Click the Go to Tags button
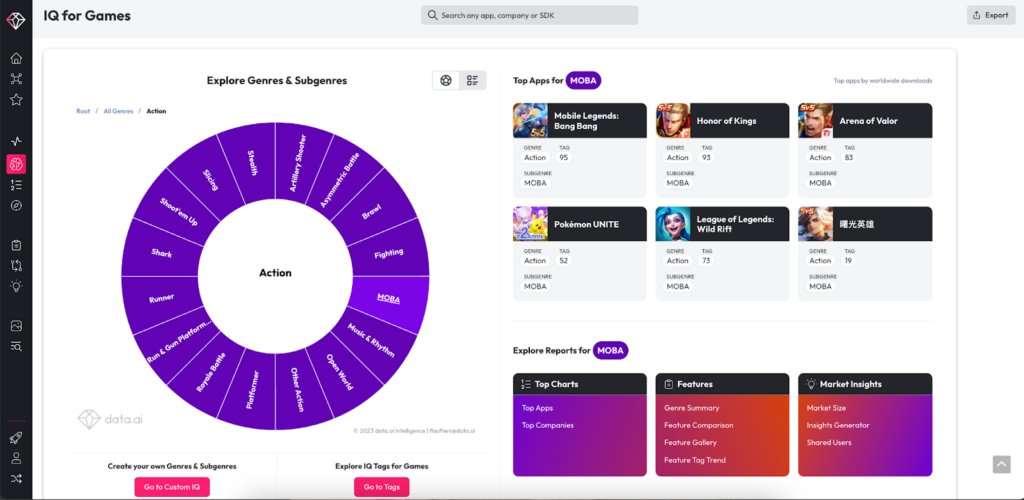The width and height of the screenshot is (1024, 500). 381,487
